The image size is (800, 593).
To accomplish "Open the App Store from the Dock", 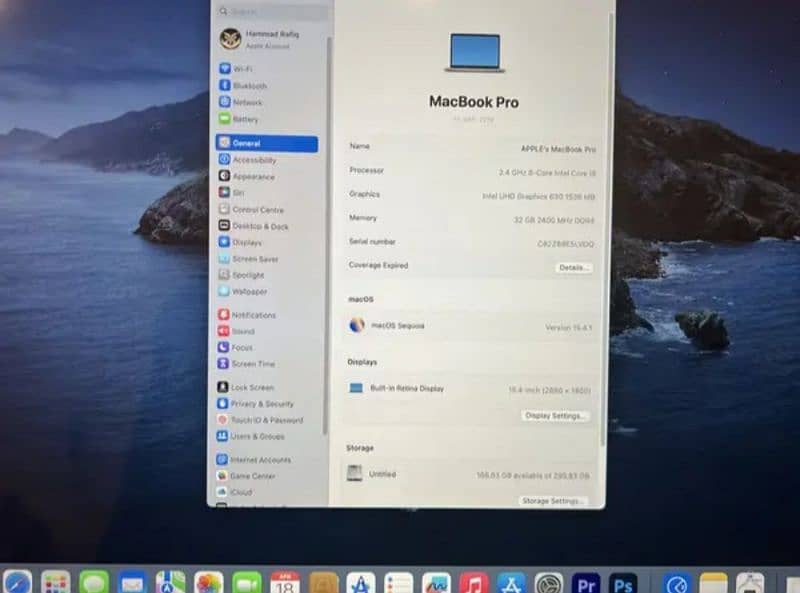I will pyautogui.click(x=511, y=583).
